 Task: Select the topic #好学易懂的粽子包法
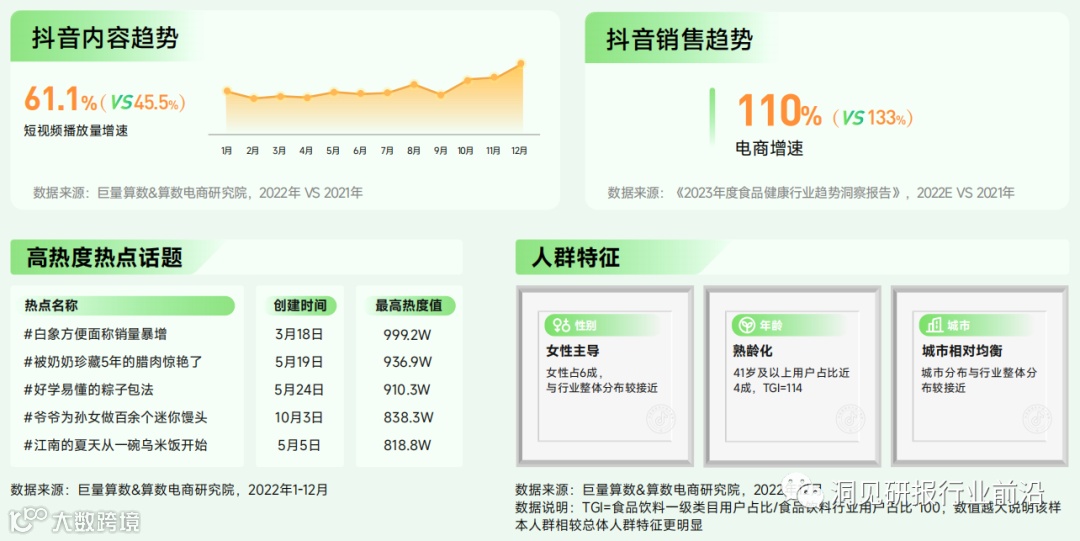[88, 389]
